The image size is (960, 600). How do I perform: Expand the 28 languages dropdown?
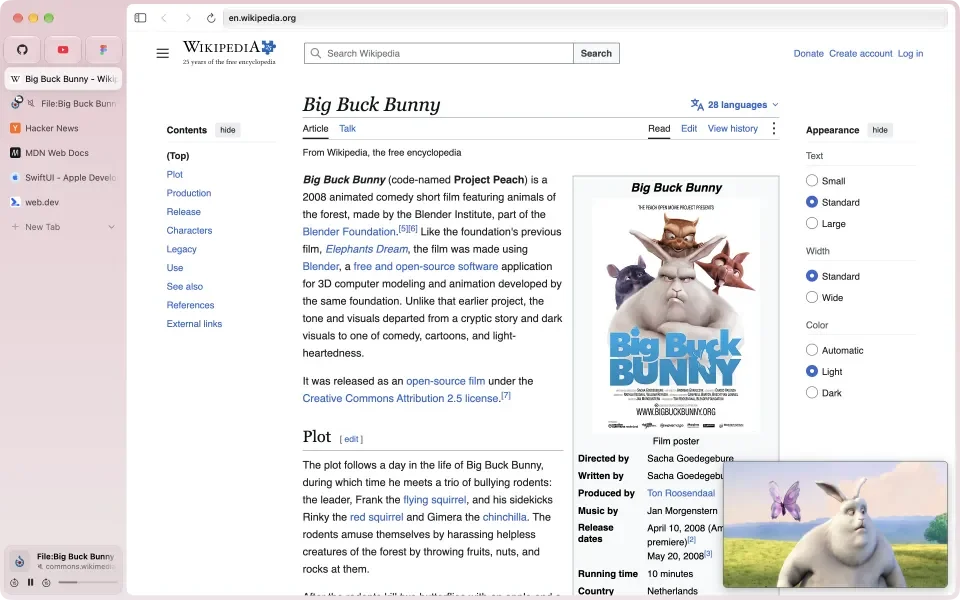point(735,105)
